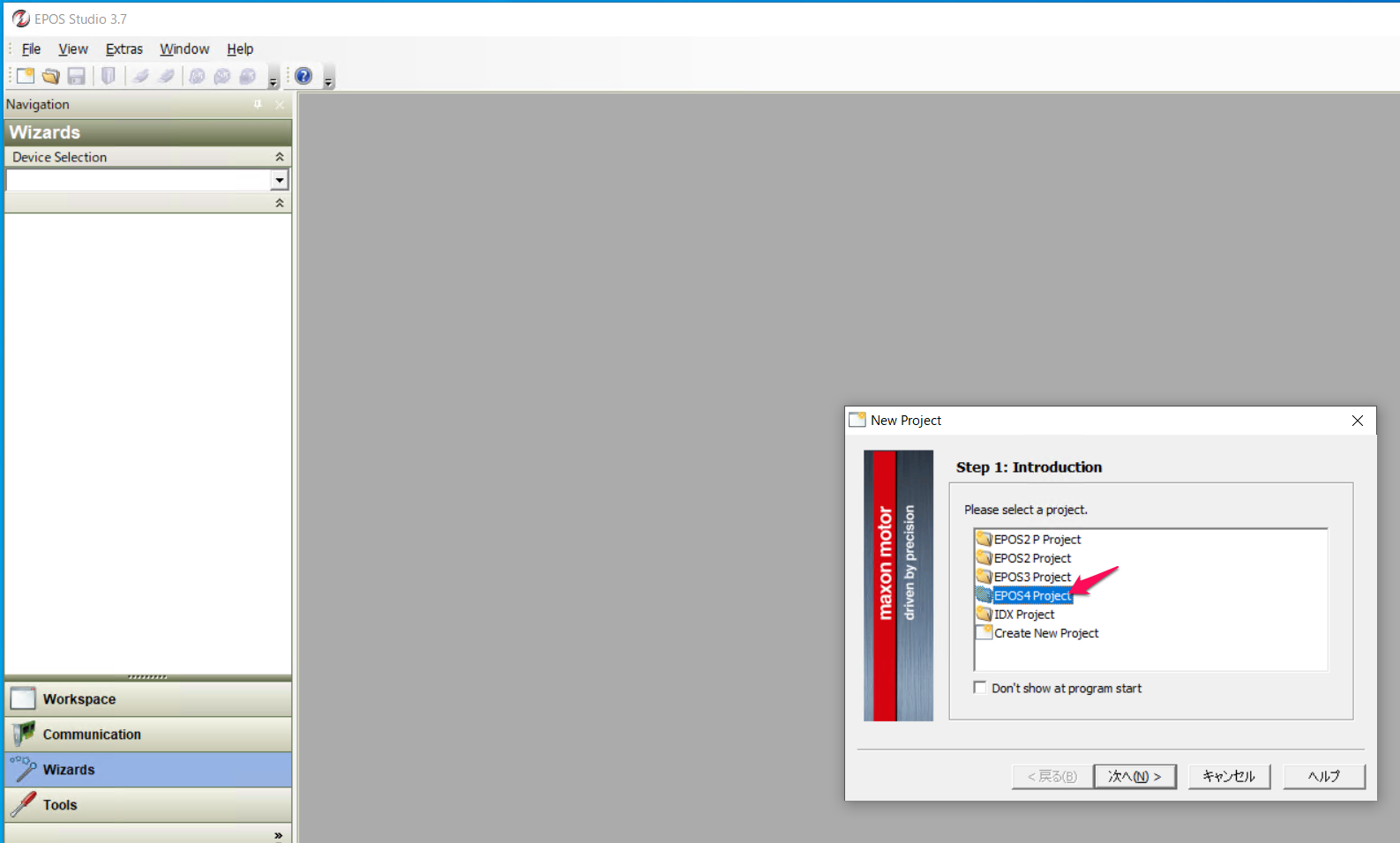Collapse the second wizard section chevron
Image resolution: width=1400 pixels, height=843 pixels.
[x=280, y=203]
